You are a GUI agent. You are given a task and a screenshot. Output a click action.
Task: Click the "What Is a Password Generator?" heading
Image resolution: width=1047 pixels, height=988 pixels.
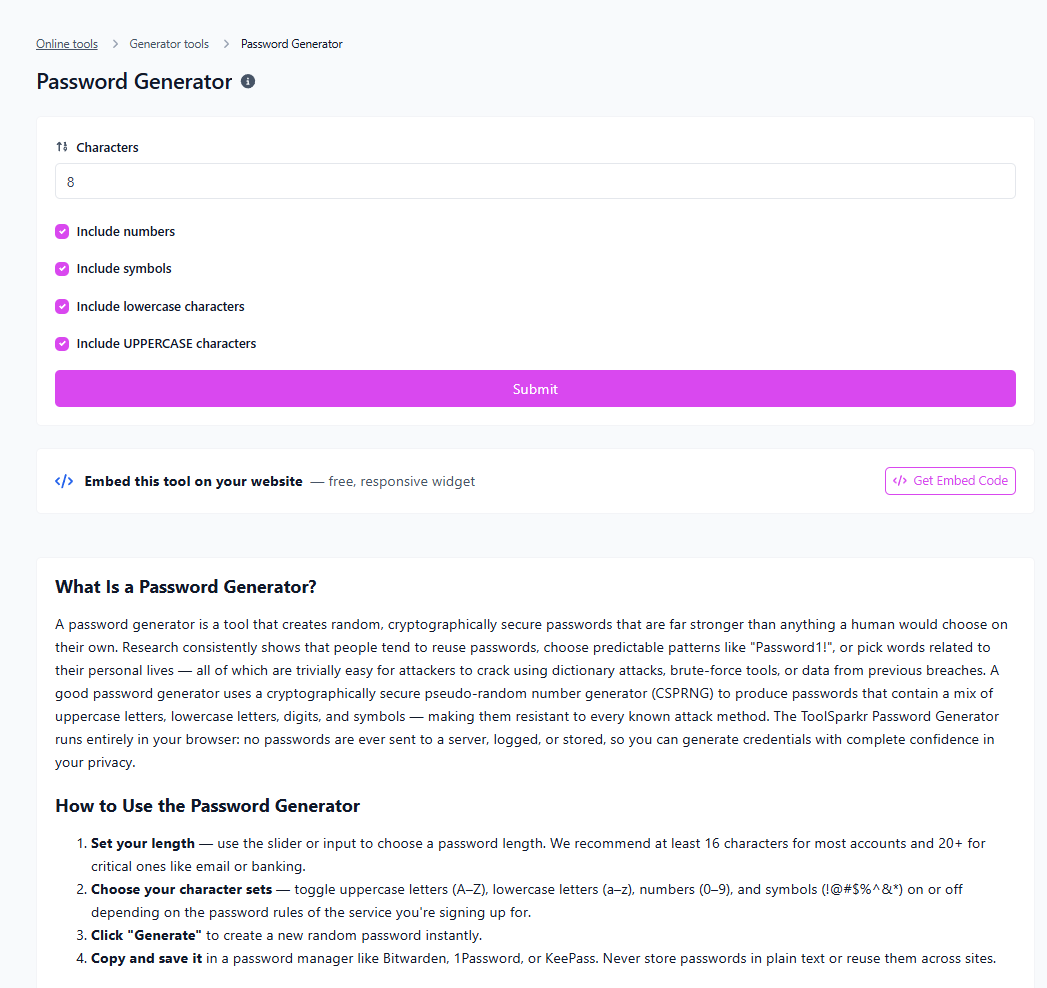pyautogui.click(x=186, y=586)
